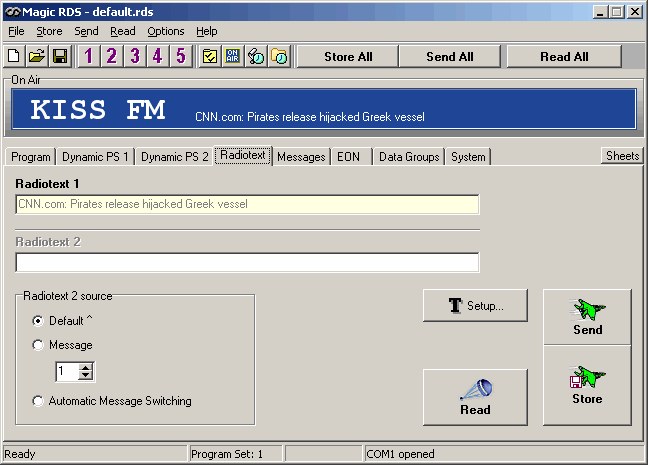648x465 pixels.
Task: Click the Send button with jet icon
Action: click(x=587, y=317)
